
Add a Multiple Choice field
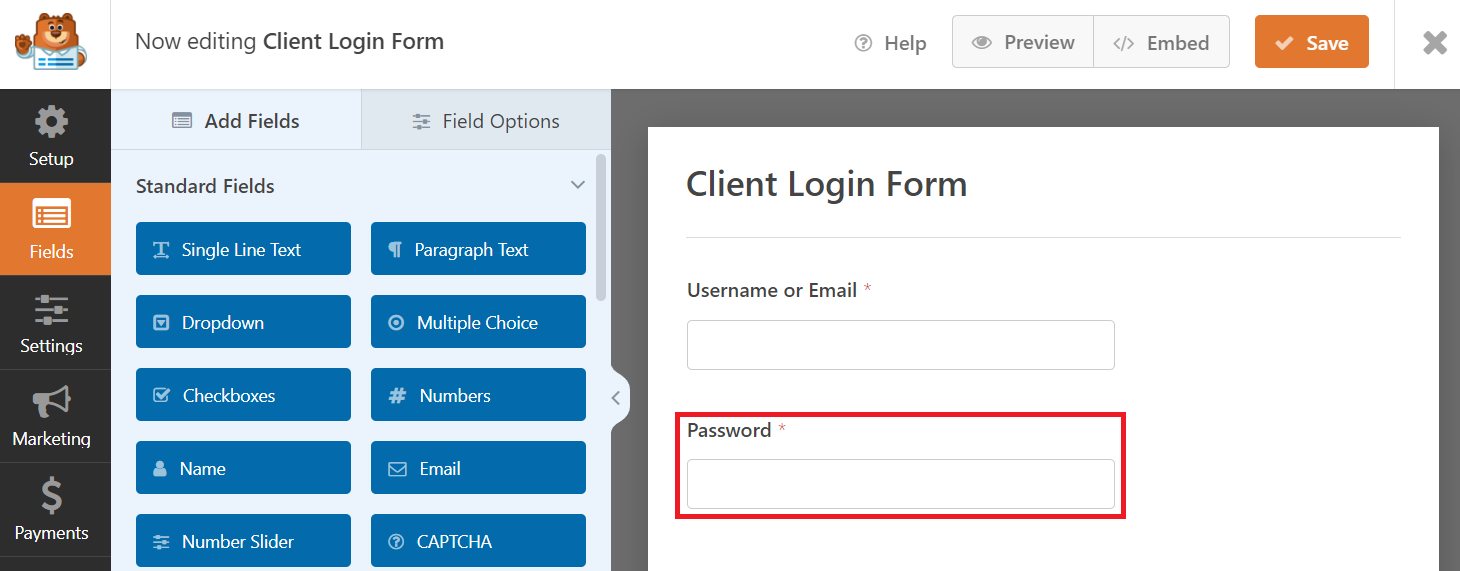click(478, 322)
